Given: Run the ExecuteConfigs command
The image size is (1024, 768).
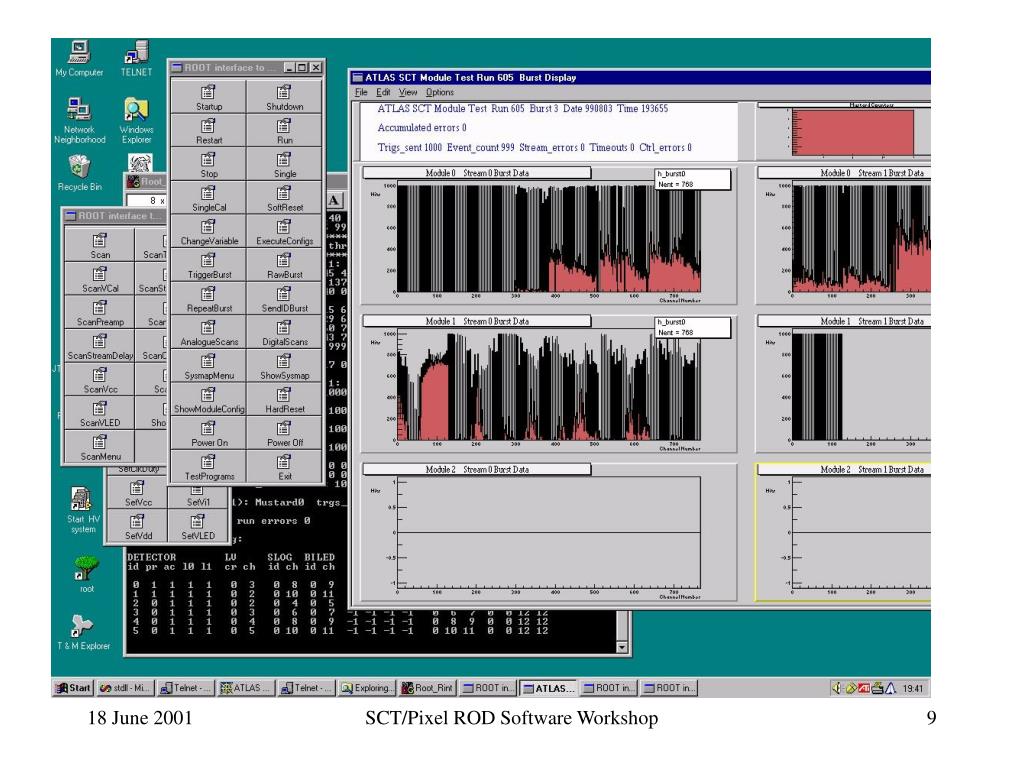Looking at the screenshot, I should [x=284, y=231].
